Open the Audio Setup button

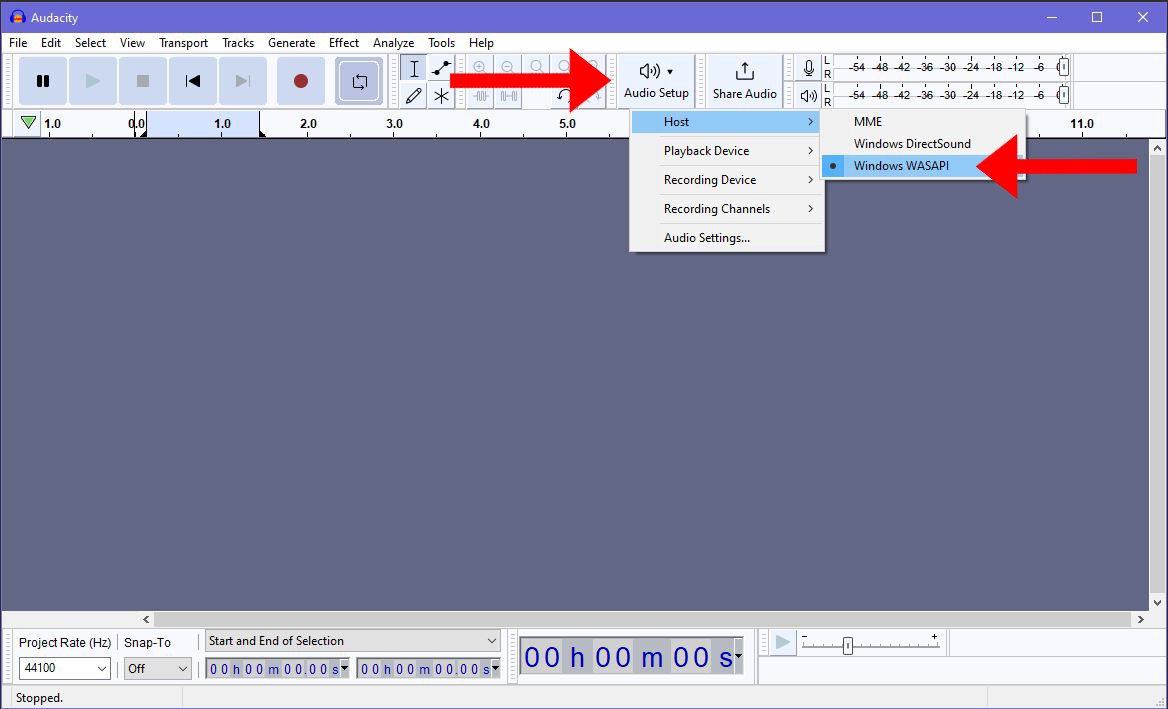pos(656,81)
